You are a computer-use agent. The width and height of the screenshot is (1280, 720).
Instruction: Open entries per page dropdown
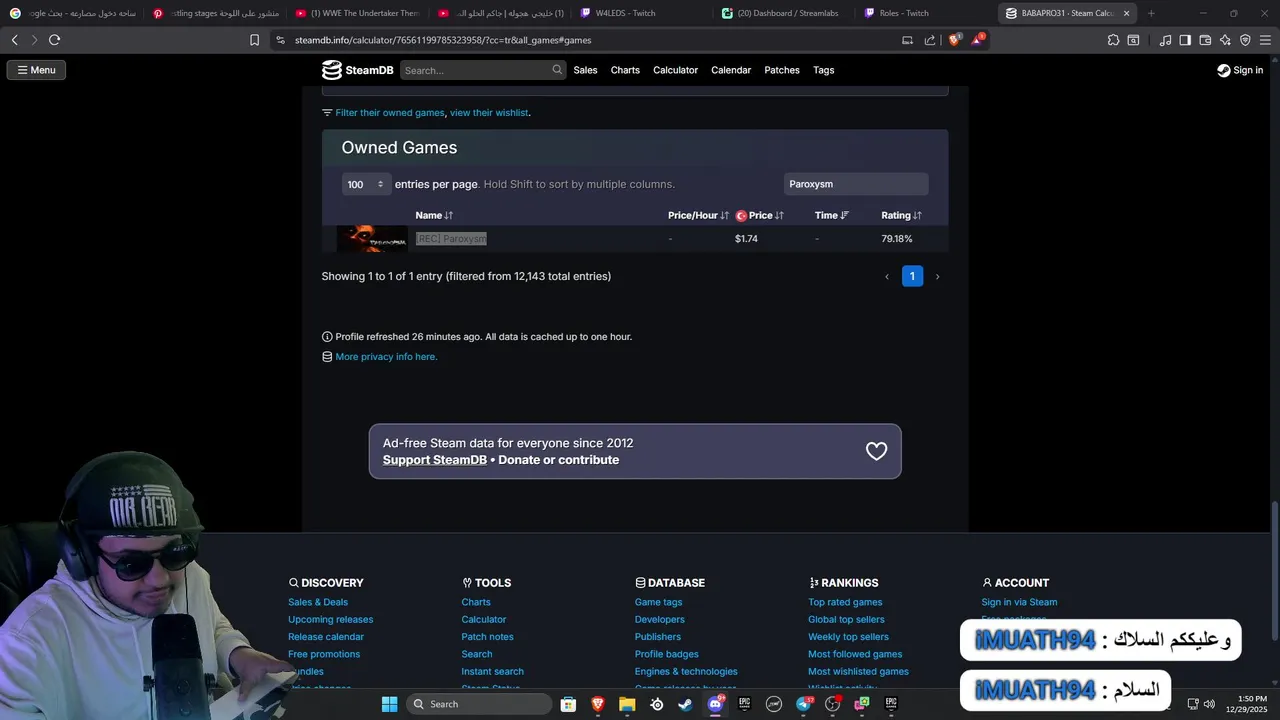366,184
